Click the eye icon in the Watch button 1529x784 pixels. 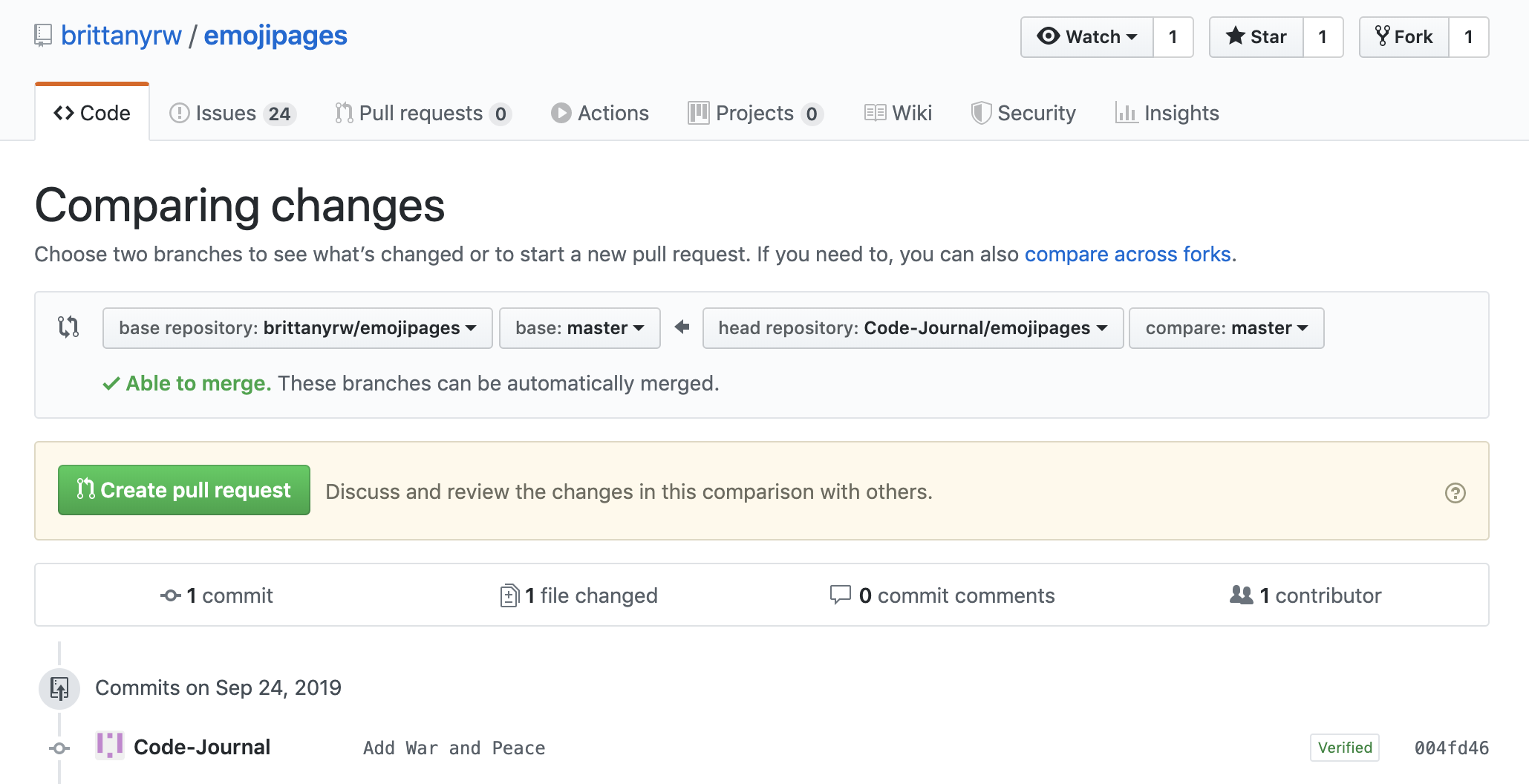click(x=1048, y=36)
